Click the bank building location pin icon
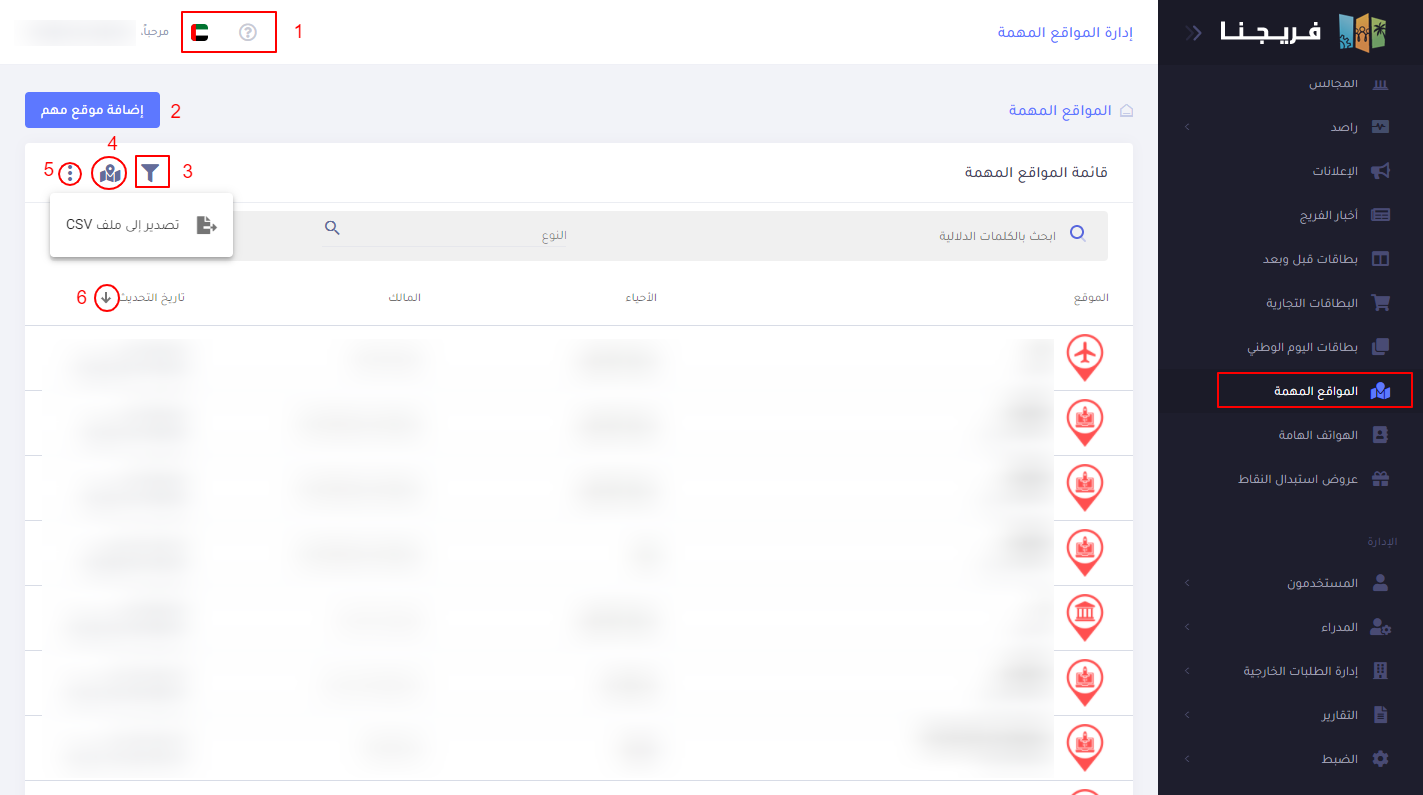This screenshot has width=1423, height=795. coord(1085,616)
